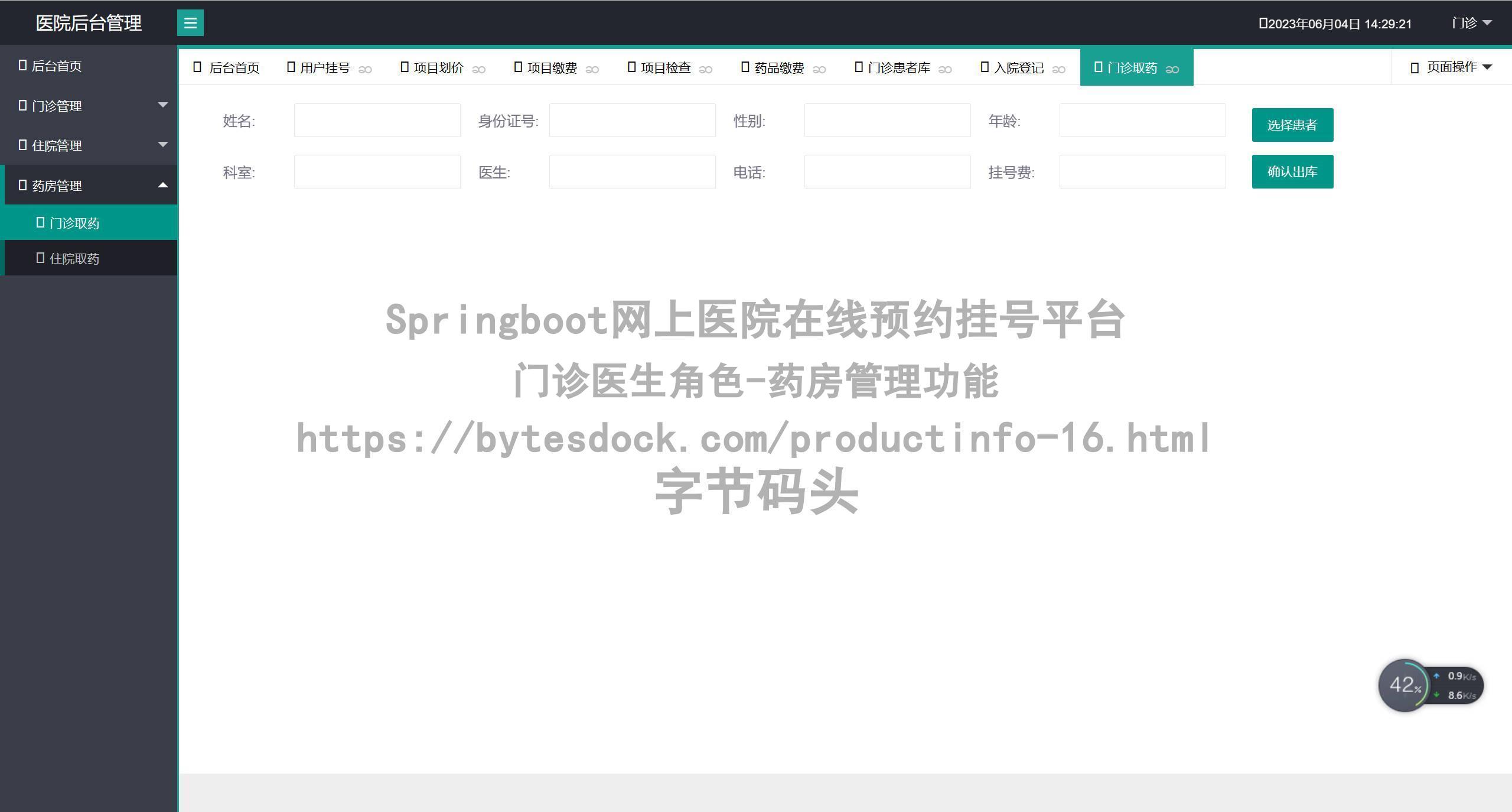The height and width of the screenshot is (812, 1512).
Task: Close the 入院登记 tab with its close icon
Action: click(x=1058, y=69)
